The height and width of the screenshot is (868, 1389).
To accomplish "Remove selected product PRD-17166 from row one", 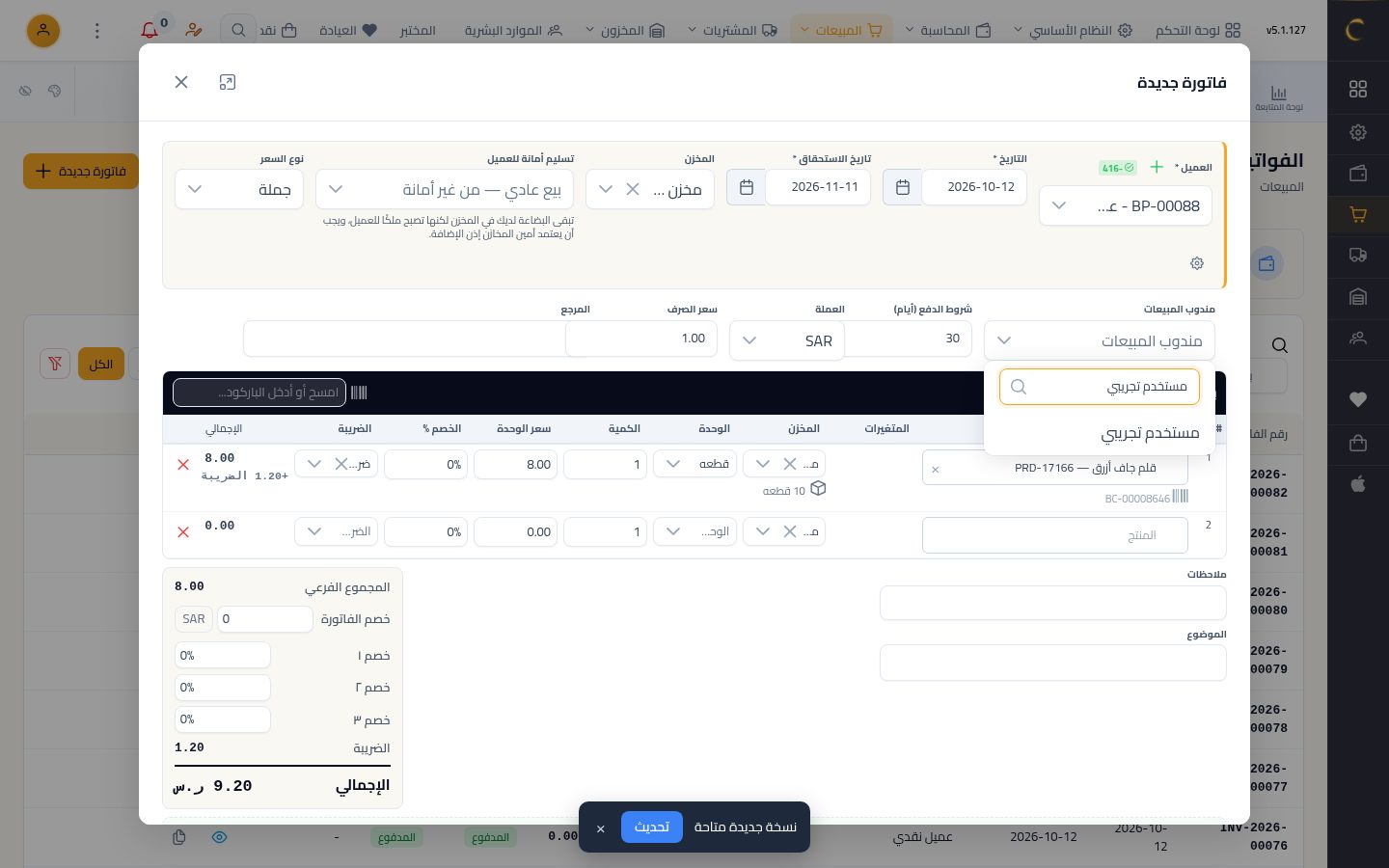I will point(935,470).
